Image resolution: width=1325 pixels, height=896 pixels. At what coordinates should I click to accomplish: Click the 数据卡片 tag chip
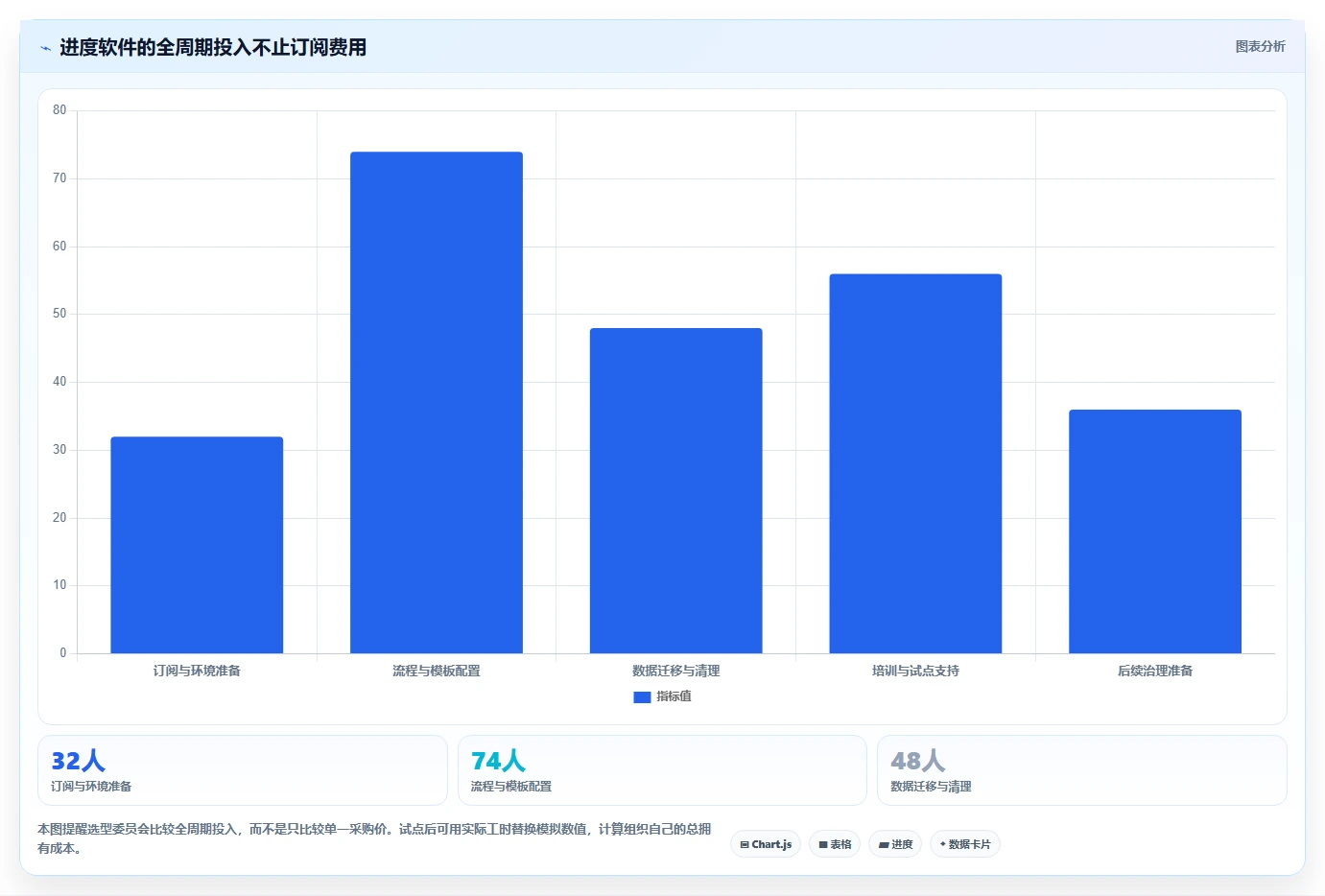click(x=965, y=844)
